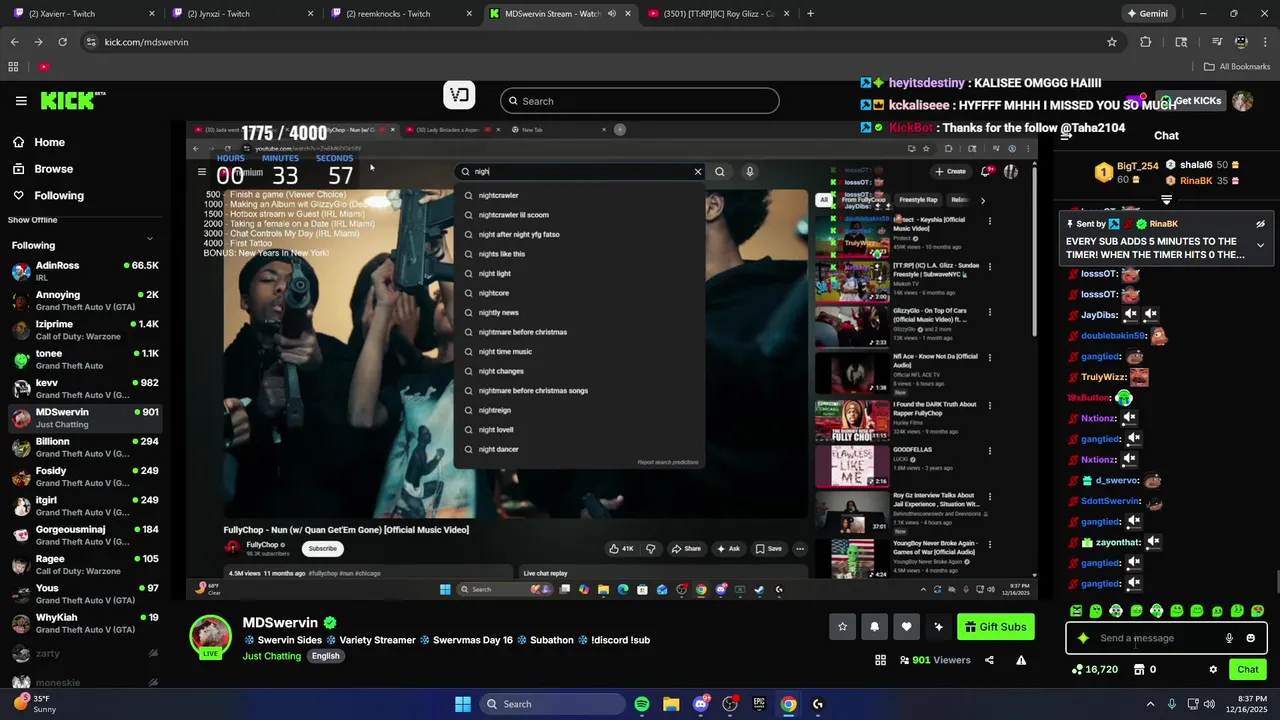Screen dimensions: 1280x720
Task: Open Following in Kick sidebar
Action: pos(48,196)
